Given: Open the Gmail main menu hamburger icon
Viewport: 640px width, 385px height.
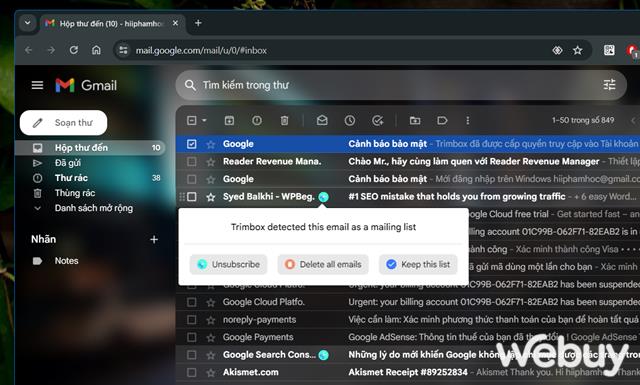Looking at the screenshot, I should (x=37, y=85).
